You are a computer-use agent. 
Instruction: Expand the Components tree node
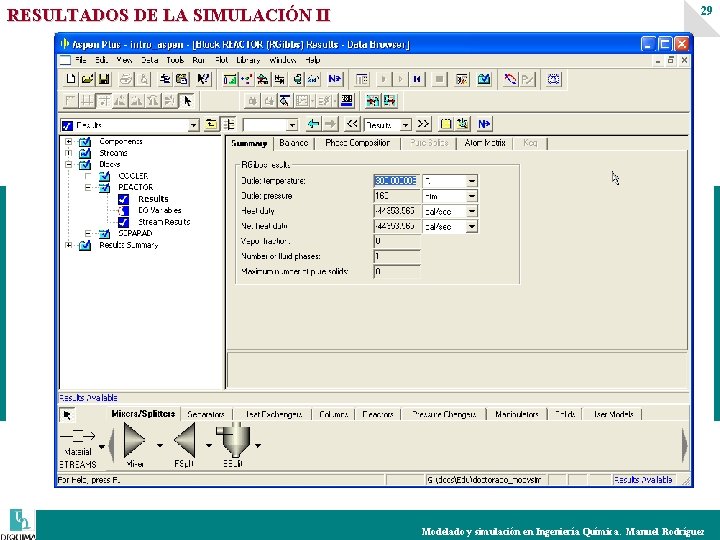[68, 141]
